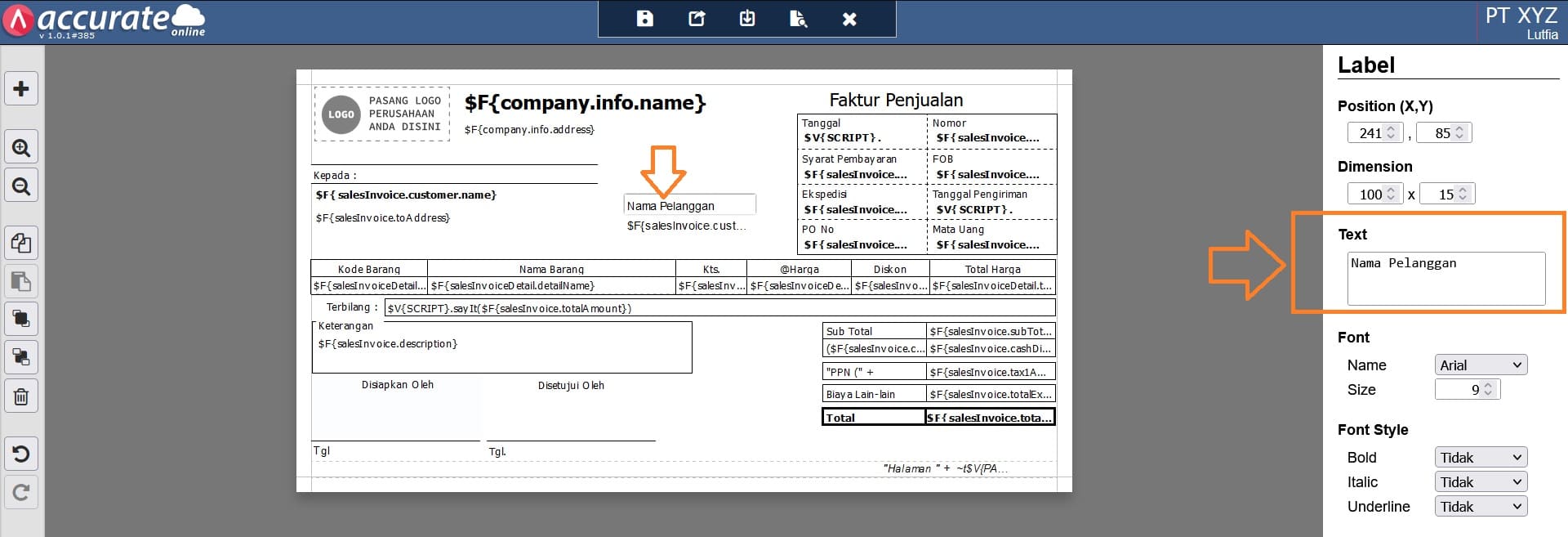Open the print preview icon
This screenshot has width=1568, height=537.
(x=798, y=19)
